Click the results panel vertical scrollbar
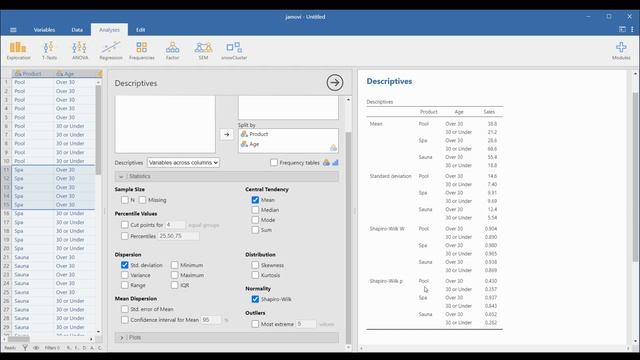The width and height of the screenshot is (640, 360). (635, 176)
